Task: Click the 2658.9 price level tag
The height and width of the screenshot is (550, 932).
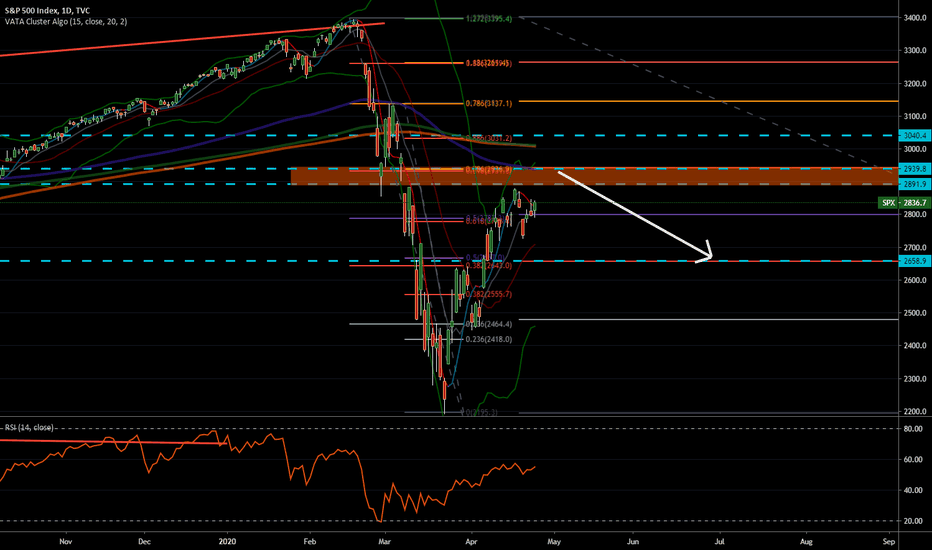Action: click(x=915, y=261)
